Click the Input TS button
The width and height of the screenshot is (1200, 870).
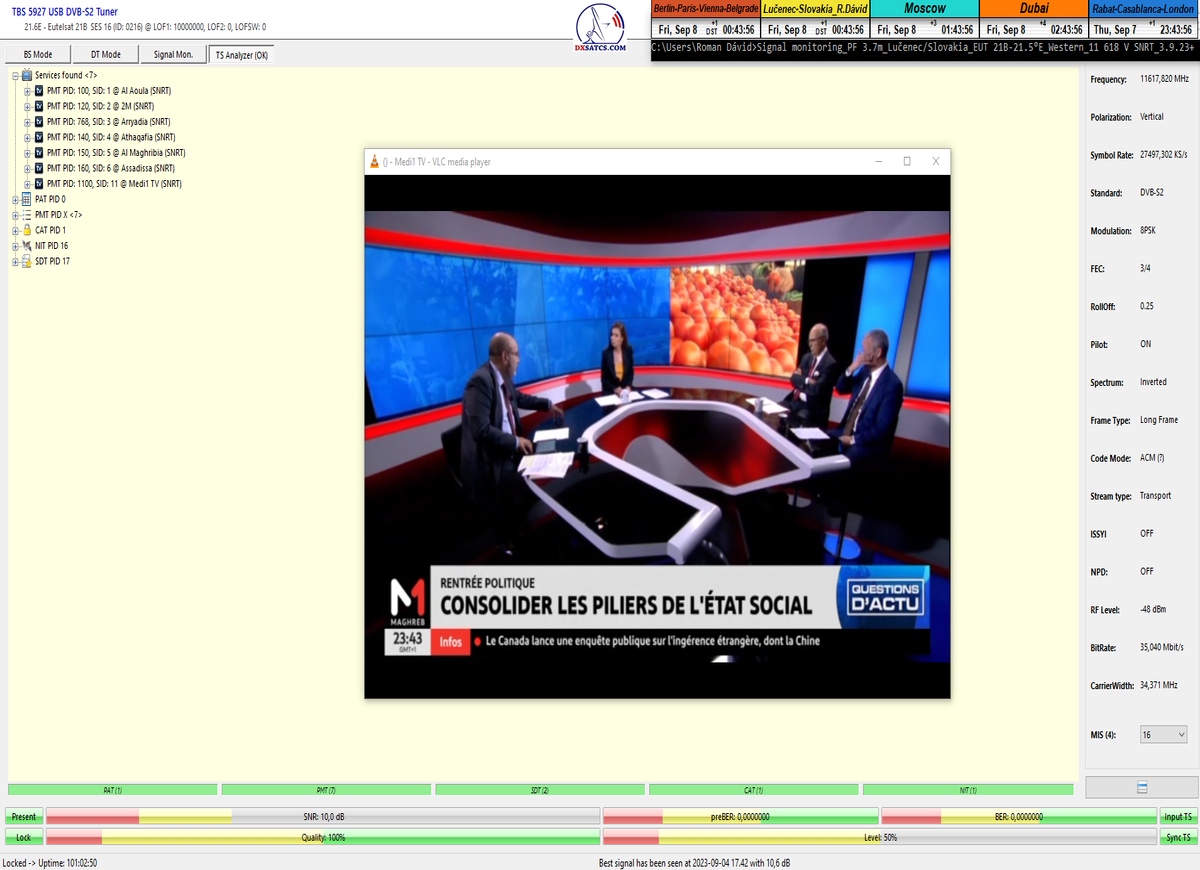point(1178,817)
